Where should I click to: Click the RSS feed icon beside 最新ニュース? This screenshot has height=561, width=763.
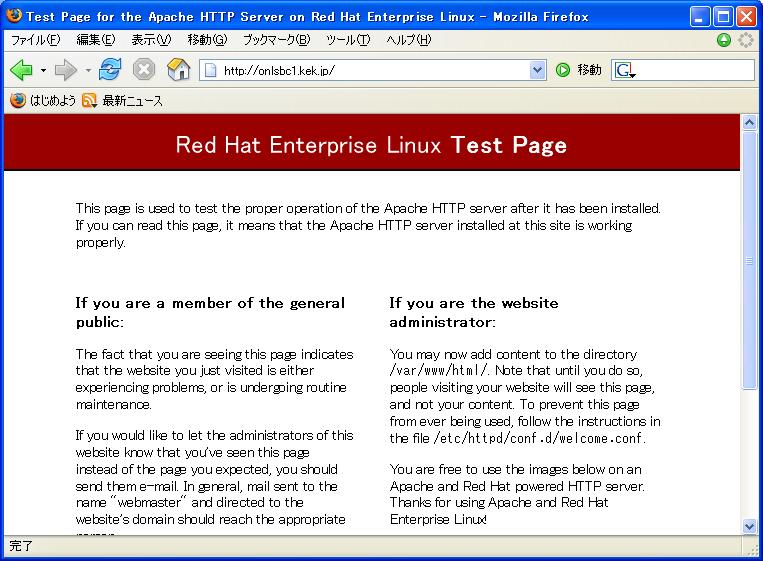click(89, 100)
